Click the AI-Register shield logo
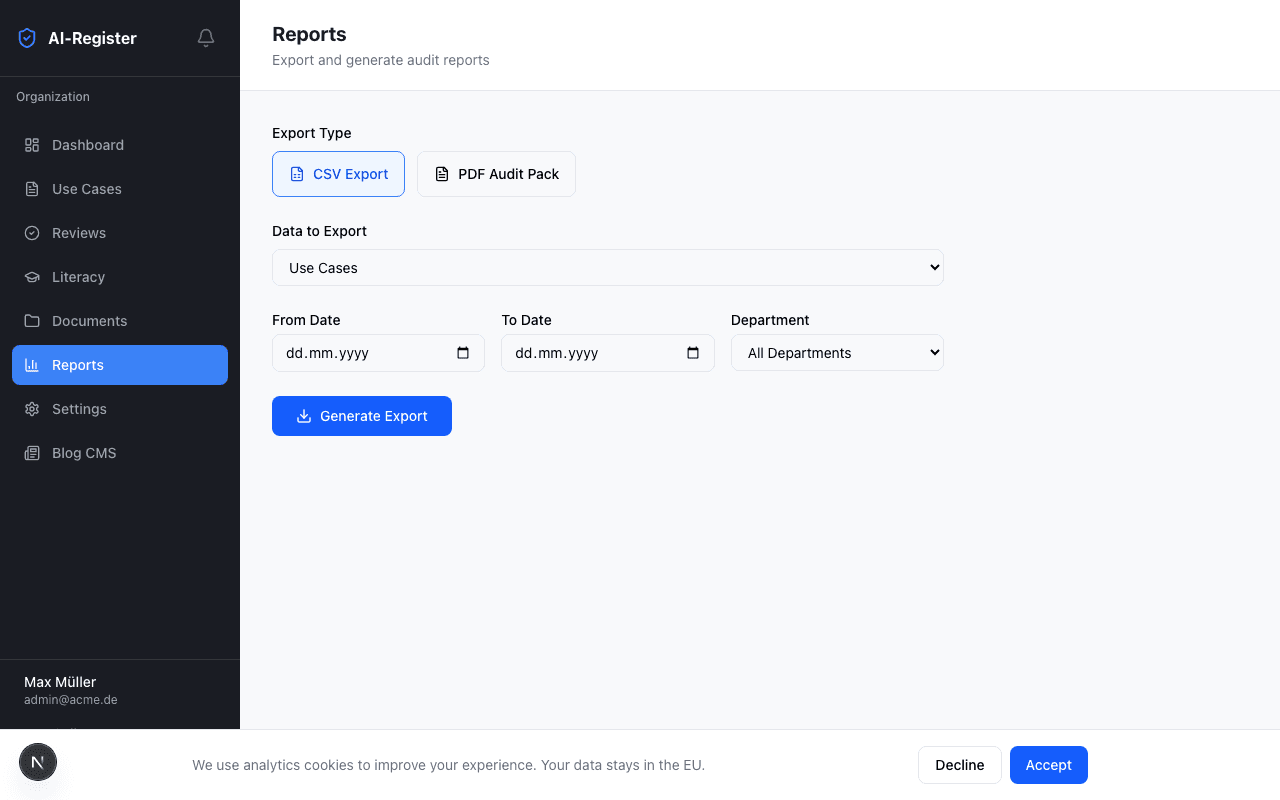 pyautogui.click(x=27, y=37)
